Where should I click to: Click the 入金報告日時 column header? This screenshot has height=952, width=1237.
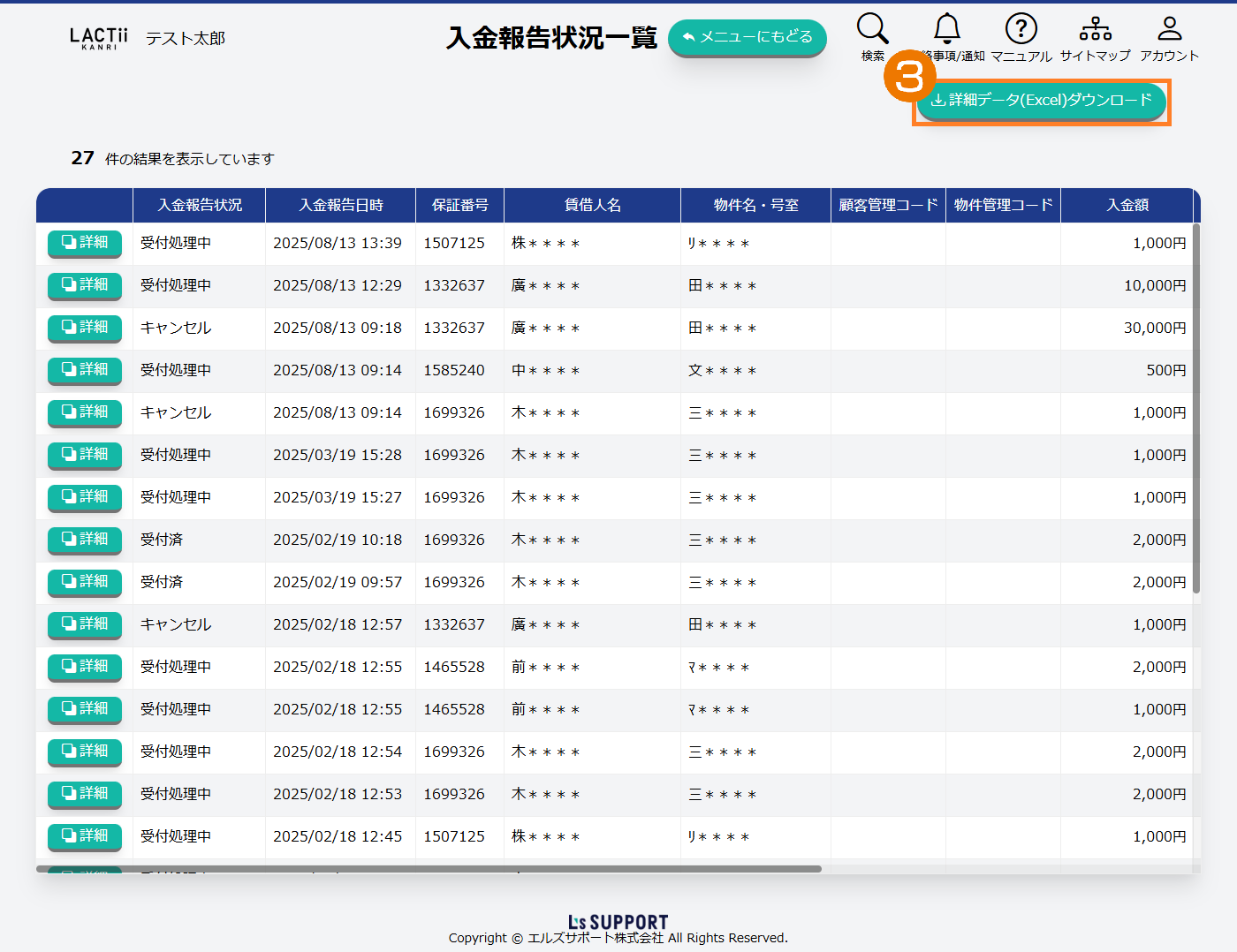[x=340, y=205]
